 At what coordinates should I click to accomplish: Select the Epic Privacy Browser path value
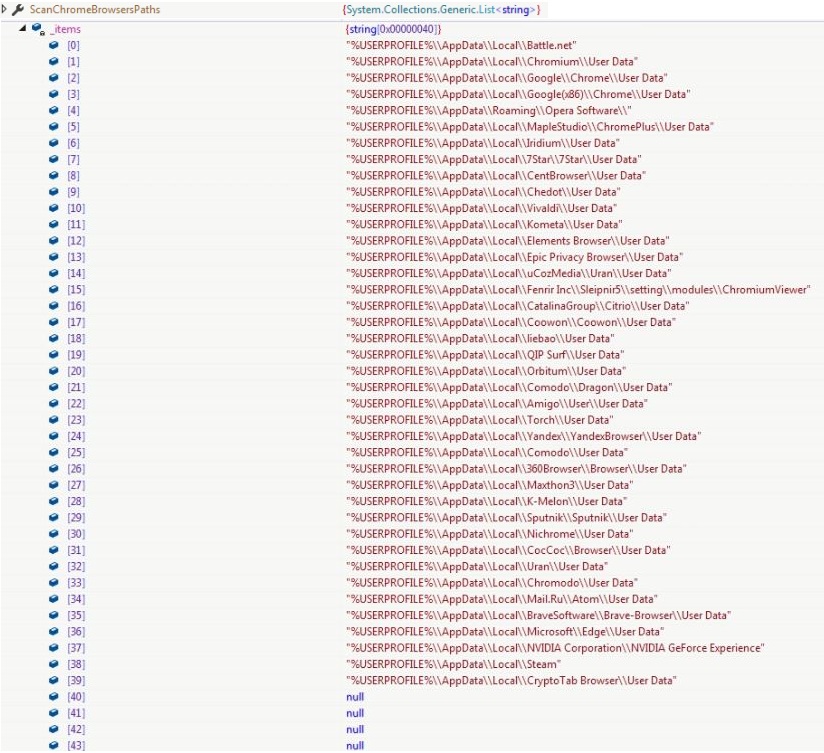(514, 257)
